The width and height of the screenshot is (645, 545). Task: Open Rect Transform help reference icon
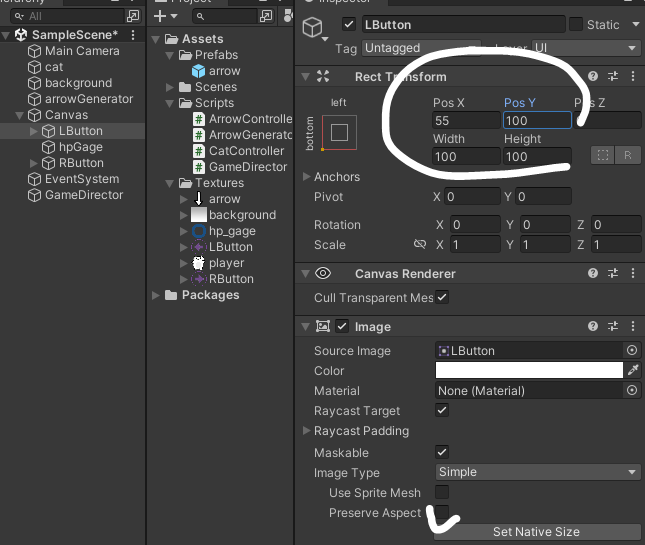(593, 76)
